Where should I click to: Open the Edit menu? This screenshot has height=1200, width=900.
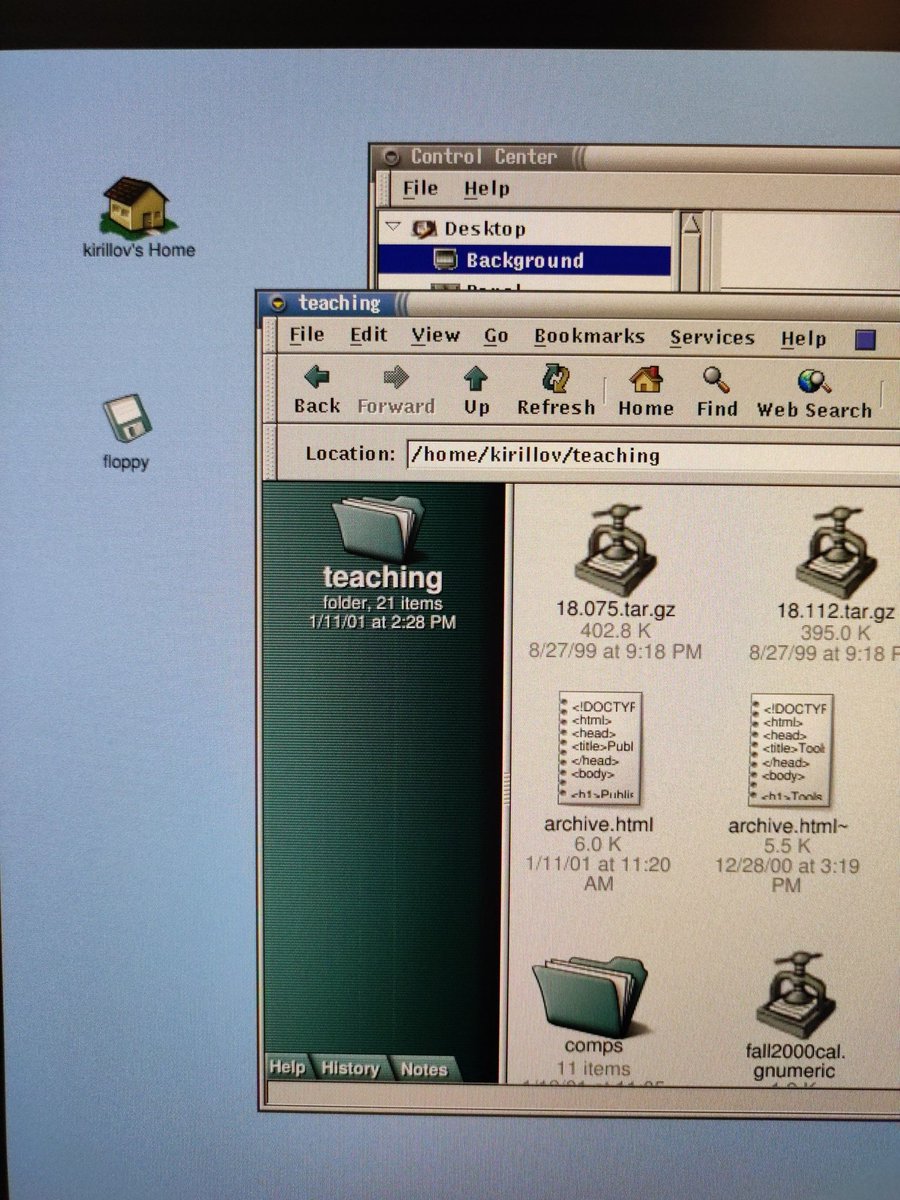pos(368,335)
